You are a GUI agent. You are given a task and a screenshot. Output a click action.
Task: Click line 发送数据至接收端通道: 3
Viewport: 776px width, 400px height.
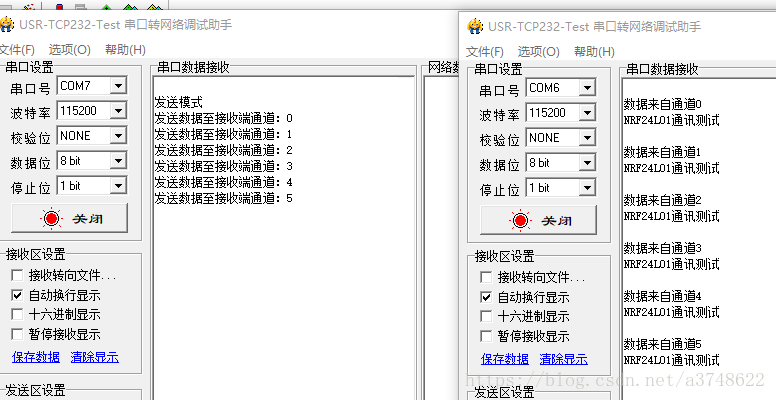coord(224,166)
